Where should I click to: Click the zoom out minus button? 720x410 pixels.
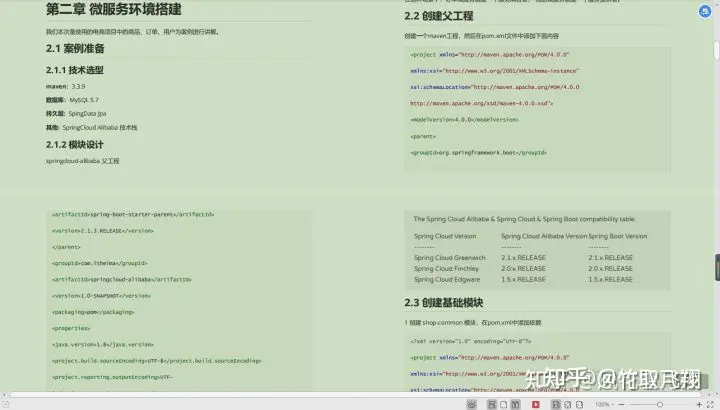click(x=621, y=404)
